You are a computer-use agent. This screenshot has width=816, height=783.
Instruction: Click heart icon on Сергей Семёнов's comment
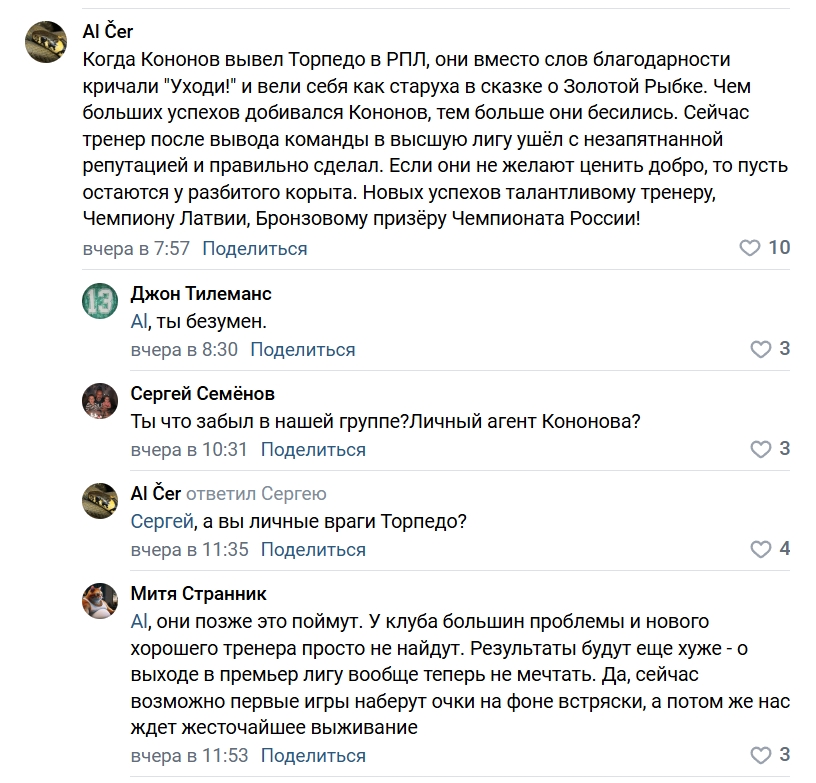click(x=761, y=449)
